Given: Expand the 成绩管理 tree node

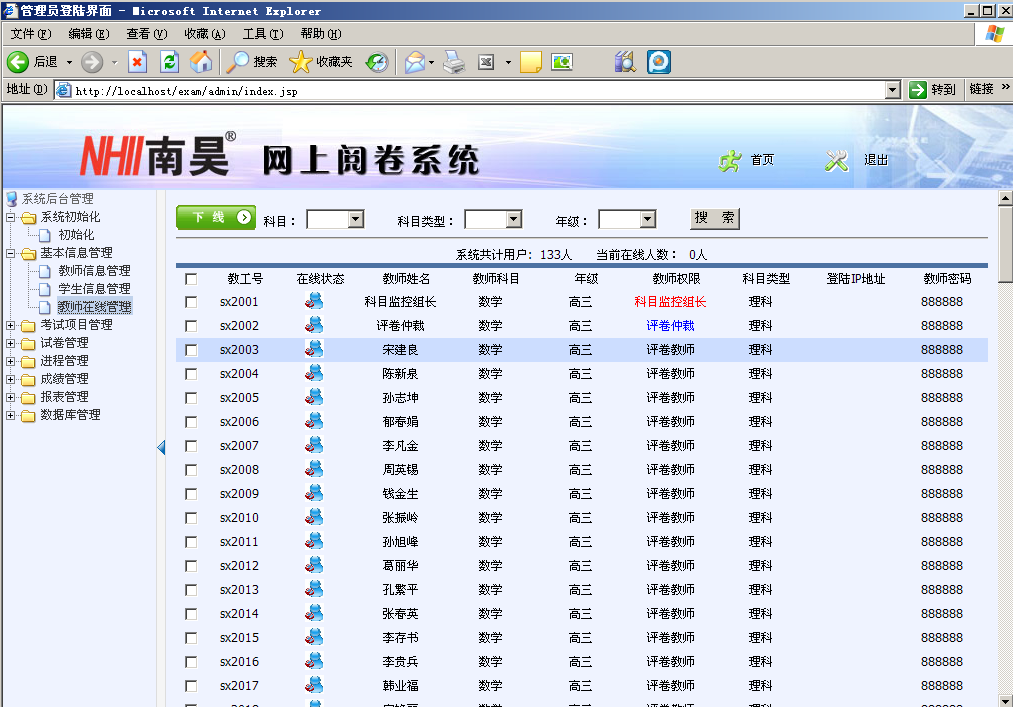Looking at the screenshot, I should click(10, 379).
